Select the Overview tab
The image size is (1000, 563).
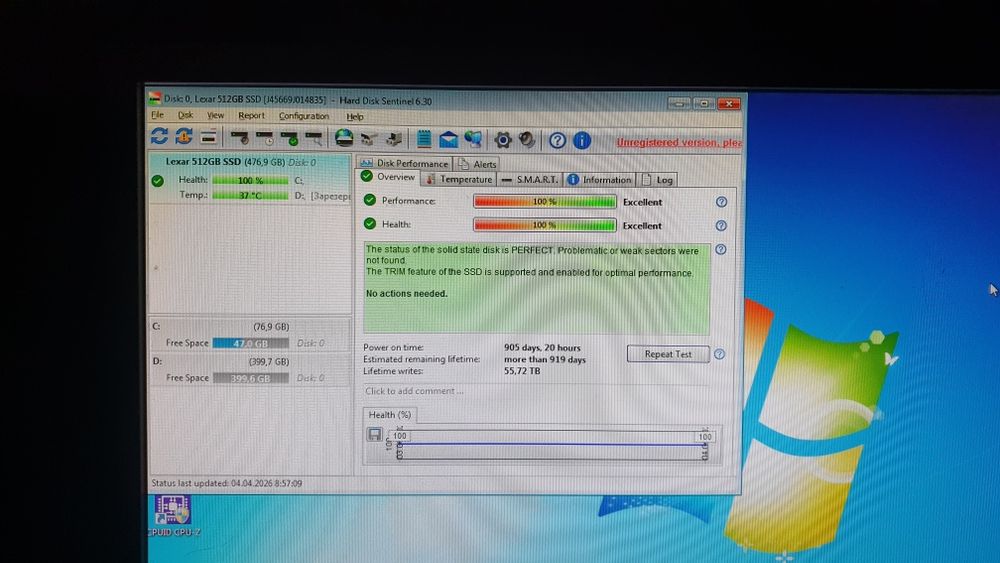pos(388,177)
